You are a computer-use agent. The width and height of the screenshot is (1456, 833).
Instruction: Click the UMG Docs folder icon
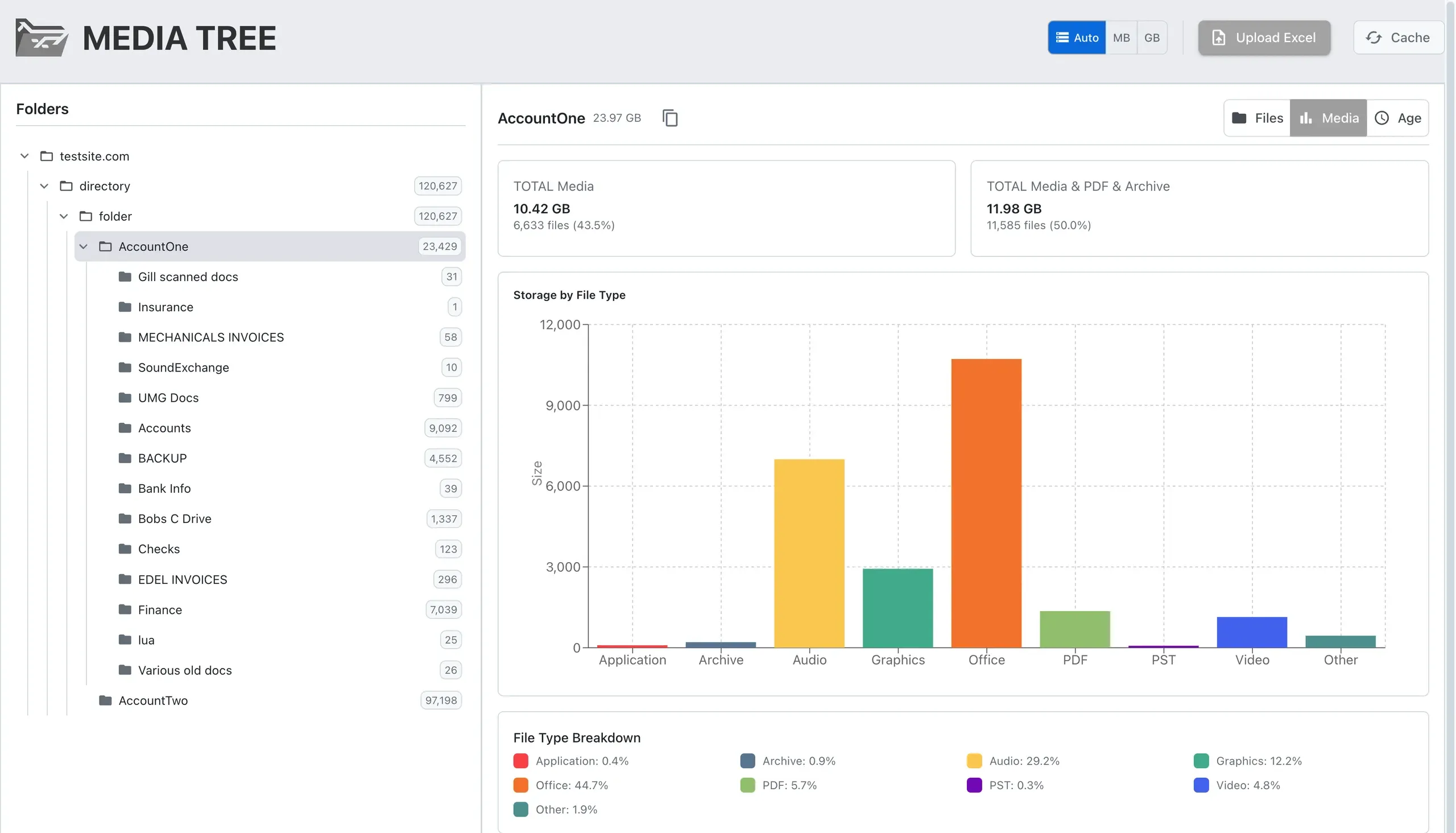(x=125, y=398)
